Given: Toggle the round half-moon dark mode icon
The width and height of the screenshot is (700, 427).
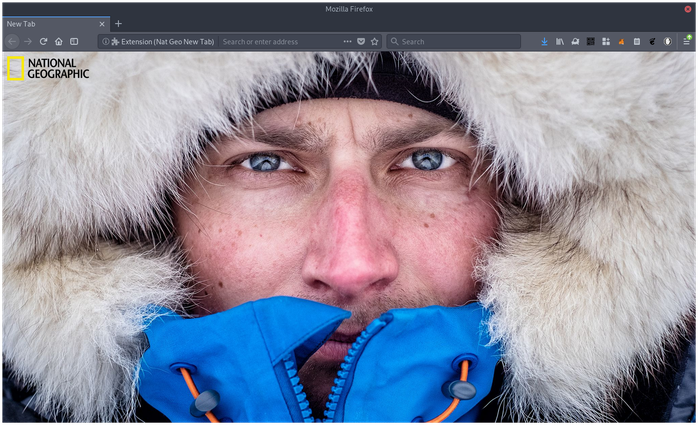Looking at the screenshot, I should point(667,42).
